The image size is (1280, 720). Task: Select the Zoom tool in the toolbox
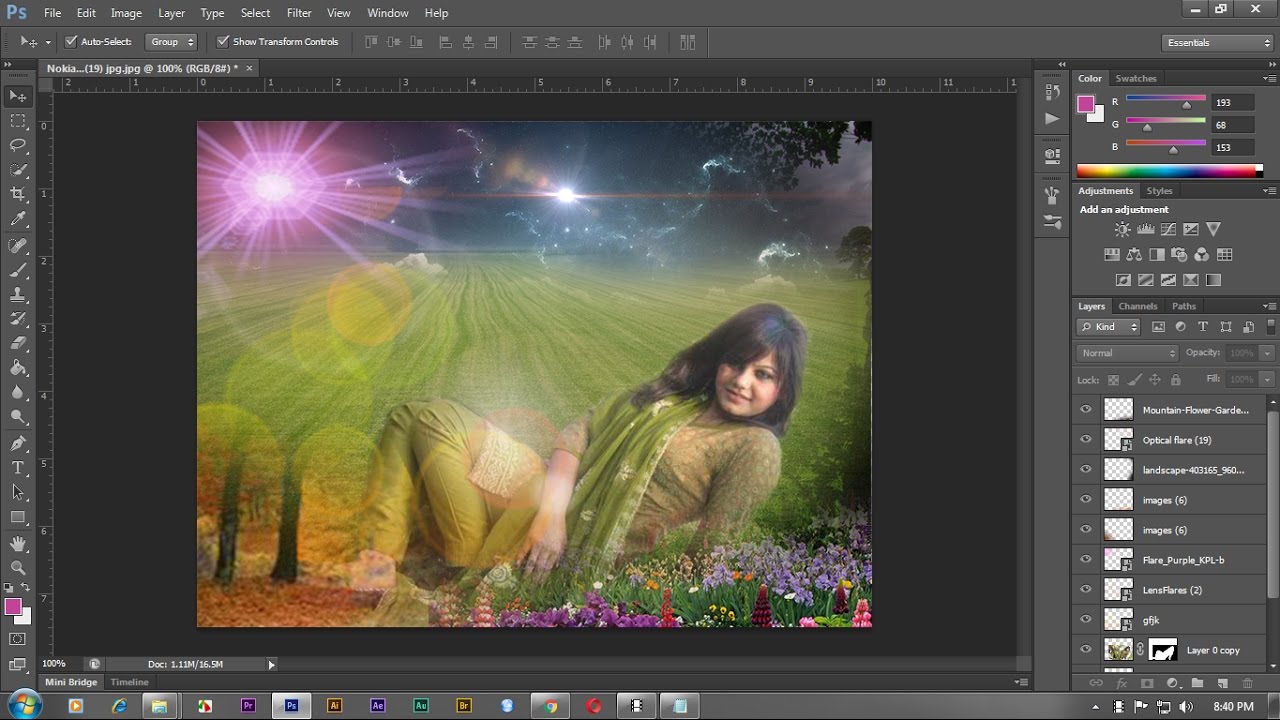pyautogui.click(x=18, y=568)
